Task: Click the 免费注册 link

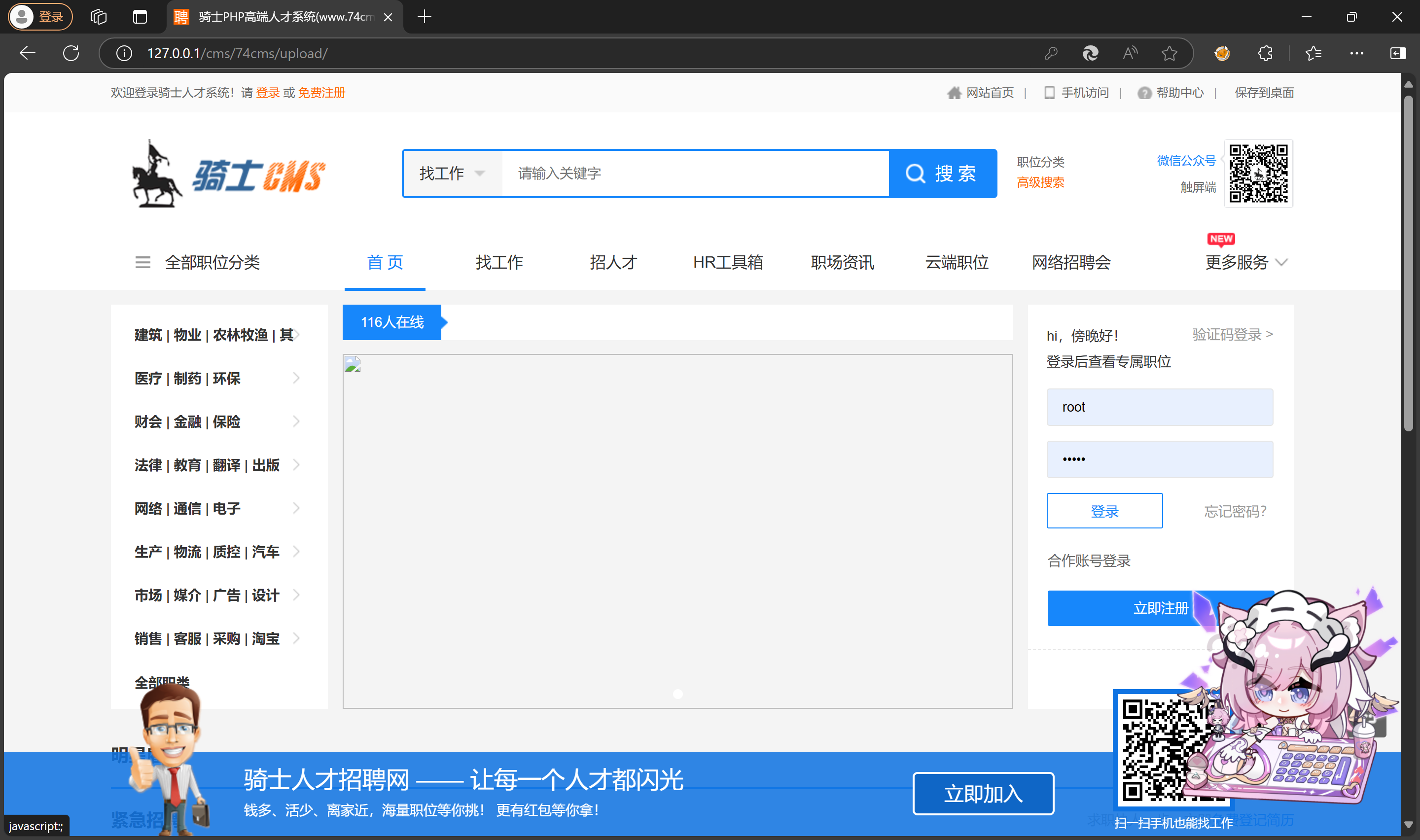Action: [x=321, y=92]
